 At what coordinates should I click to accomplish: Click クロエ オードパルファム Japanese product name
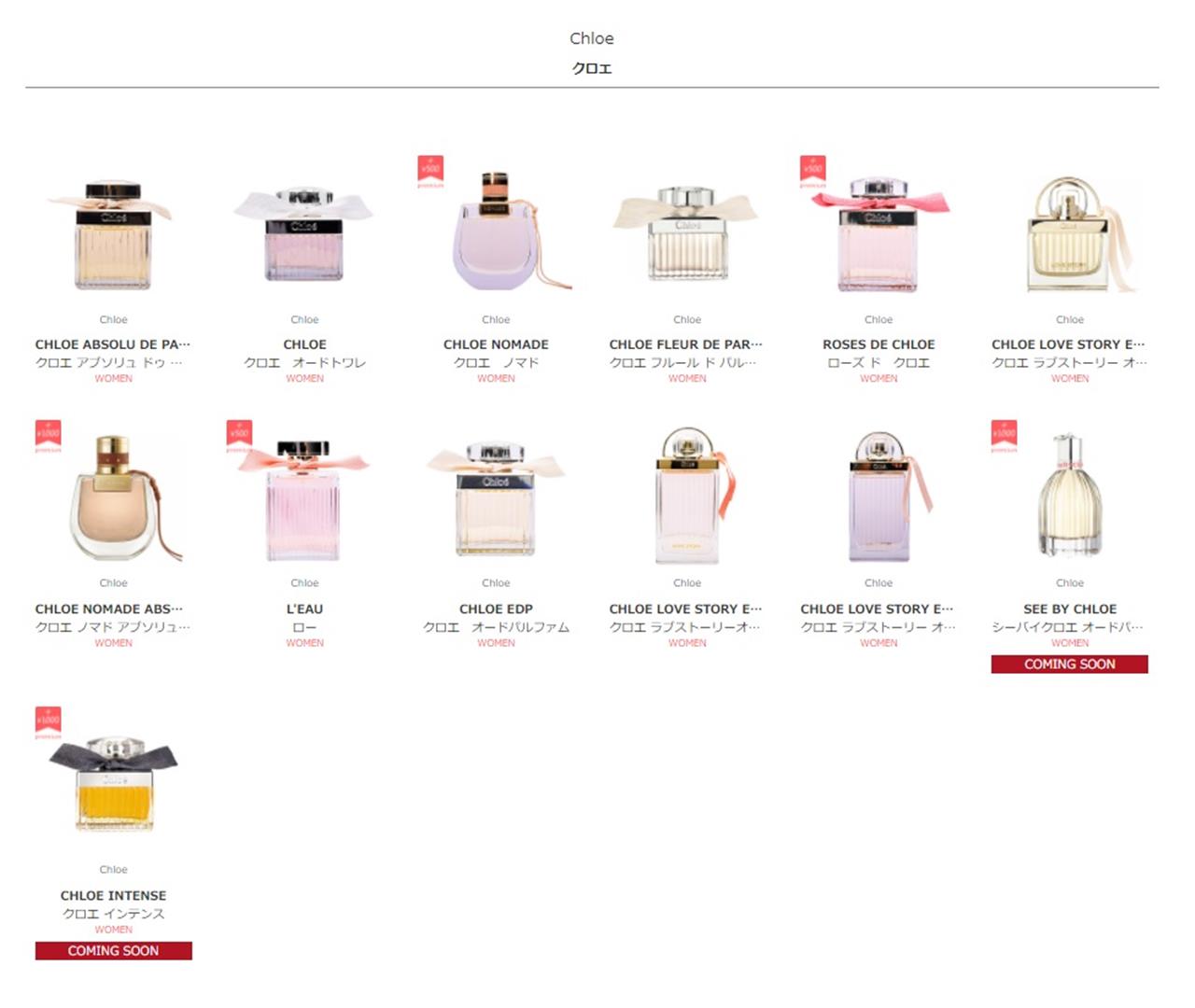point(496,626)
